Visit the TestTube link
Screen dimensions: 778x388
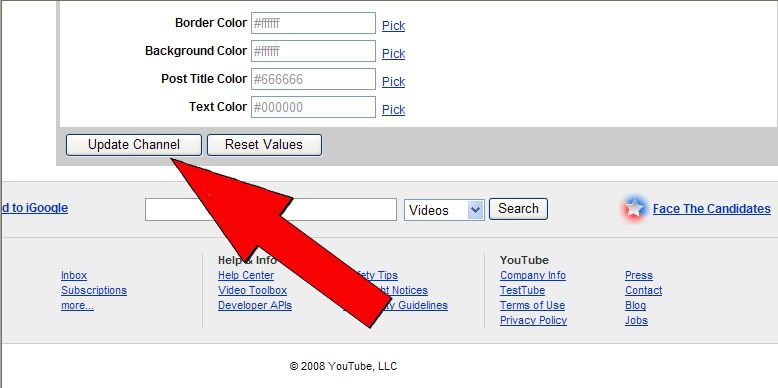pyautogui.click(x=522, y=290)
